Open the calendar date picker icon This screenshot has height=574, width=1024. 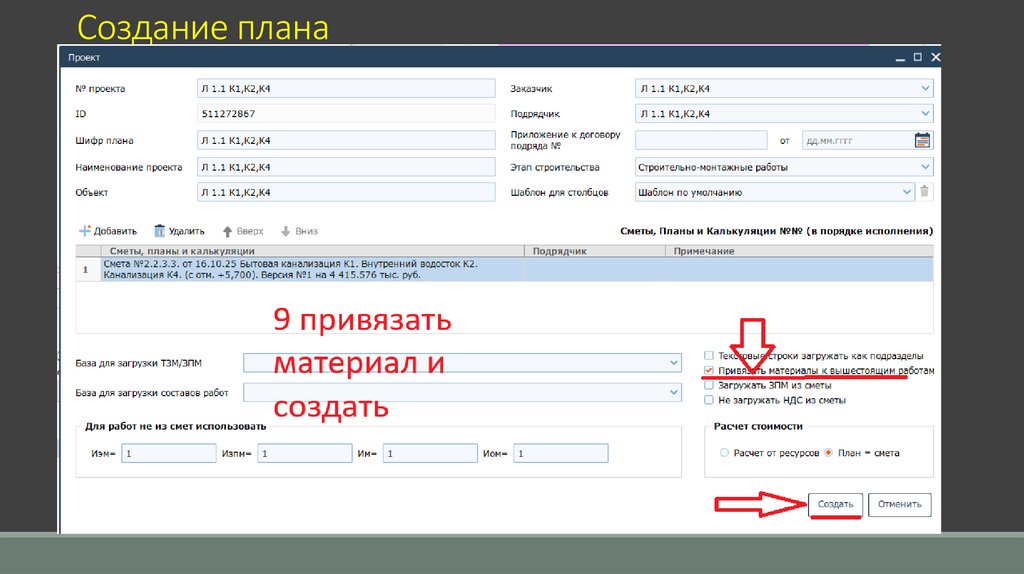922,140
